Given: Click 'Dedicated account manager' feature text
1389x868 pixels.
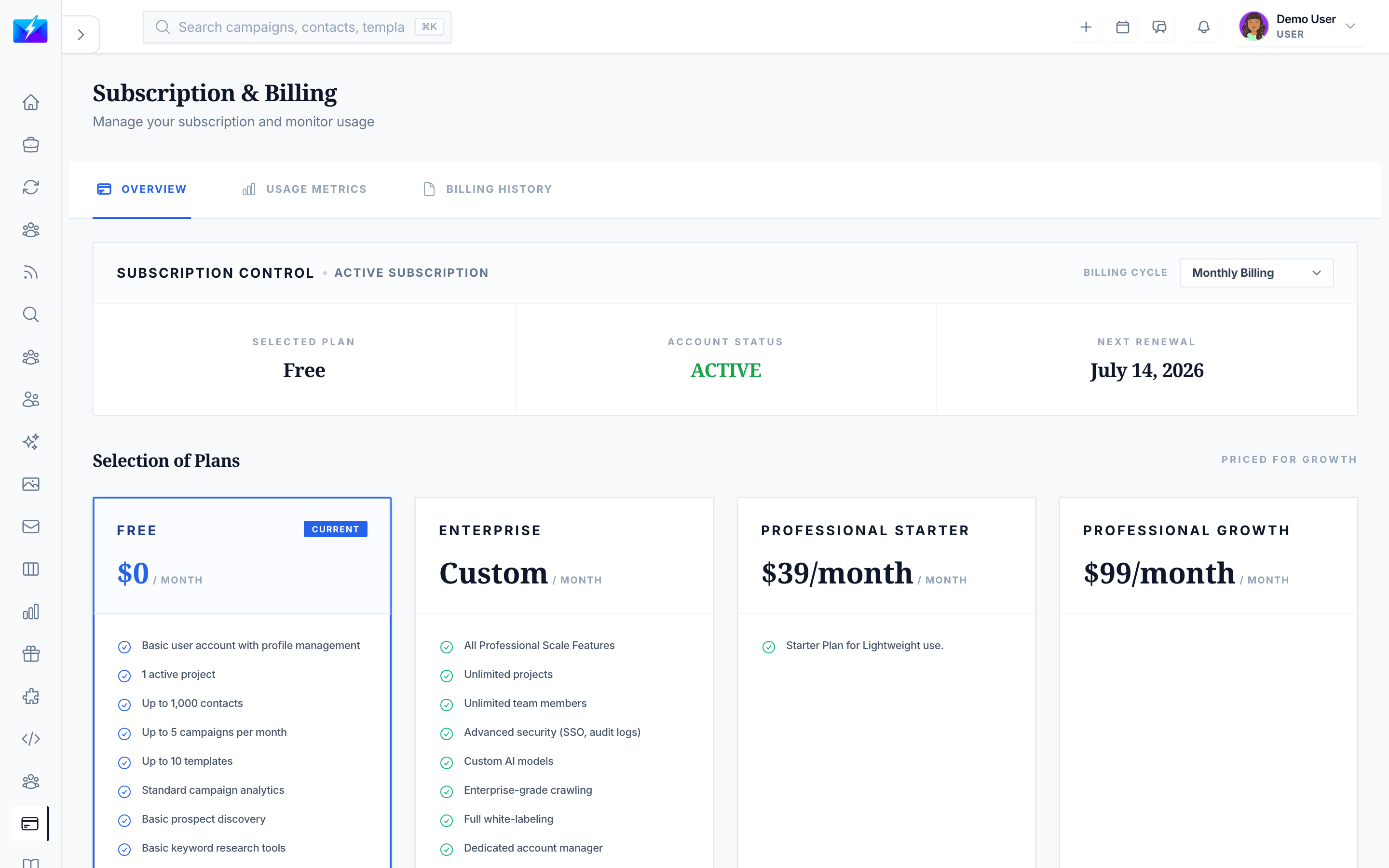Looking at the screenshot, I should [533, 848].
